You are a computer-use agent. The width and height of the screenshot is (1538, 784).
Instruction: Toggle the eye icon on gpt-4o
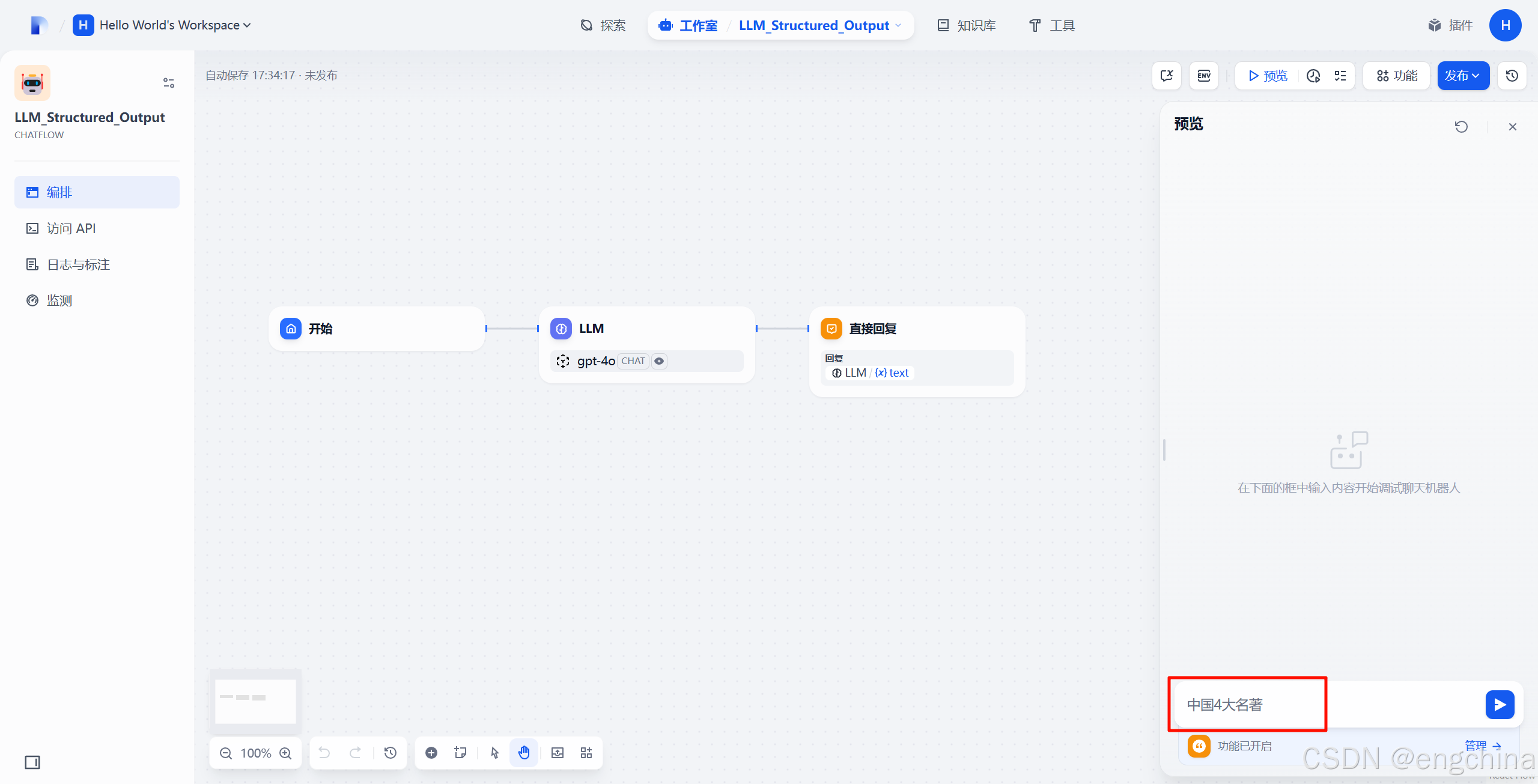pyautogui.click(x=659, y=361)
